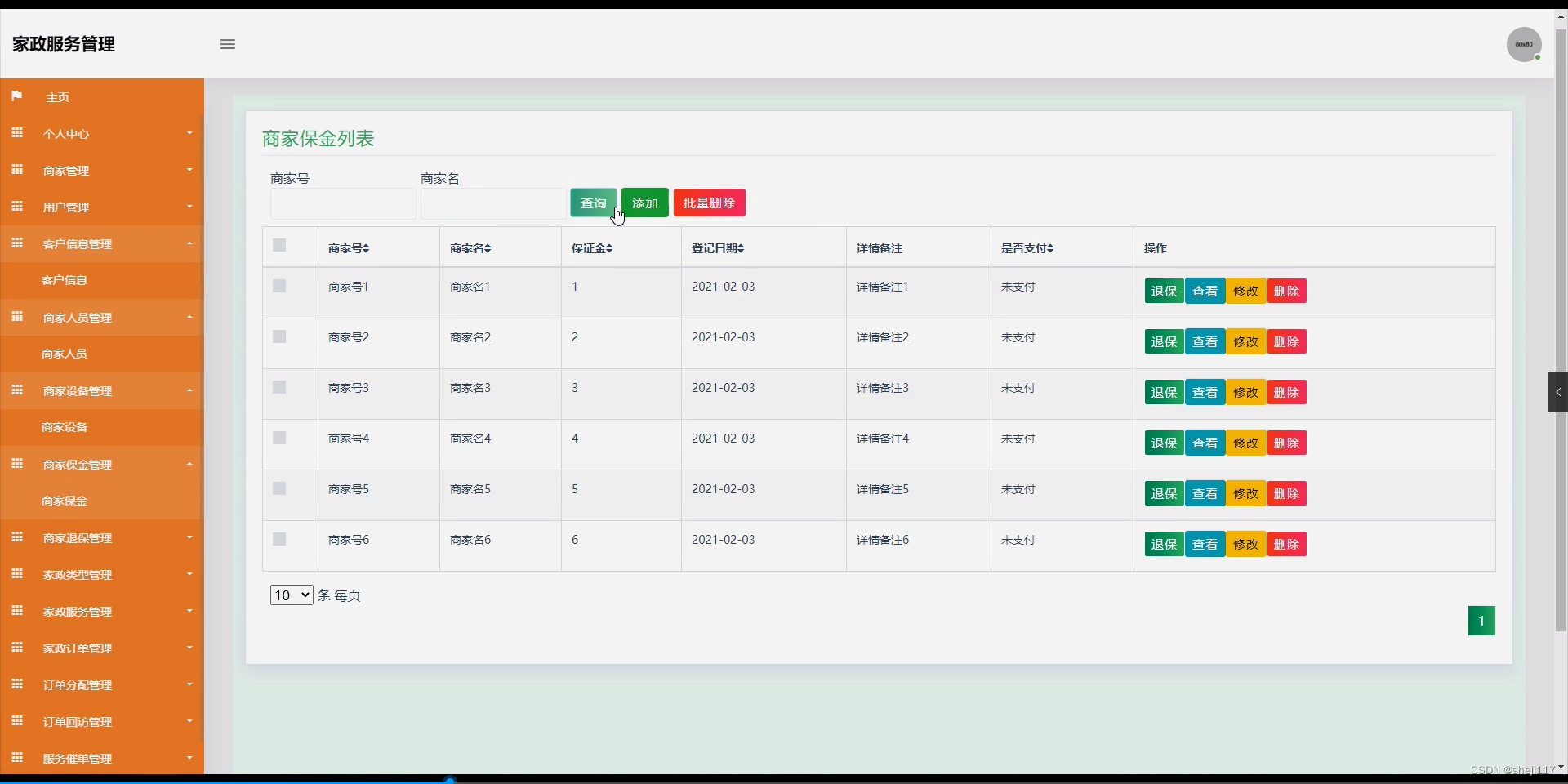Click the user avatar in the top right
The height and width of the screenshot is (784, 1568).
1524,44
